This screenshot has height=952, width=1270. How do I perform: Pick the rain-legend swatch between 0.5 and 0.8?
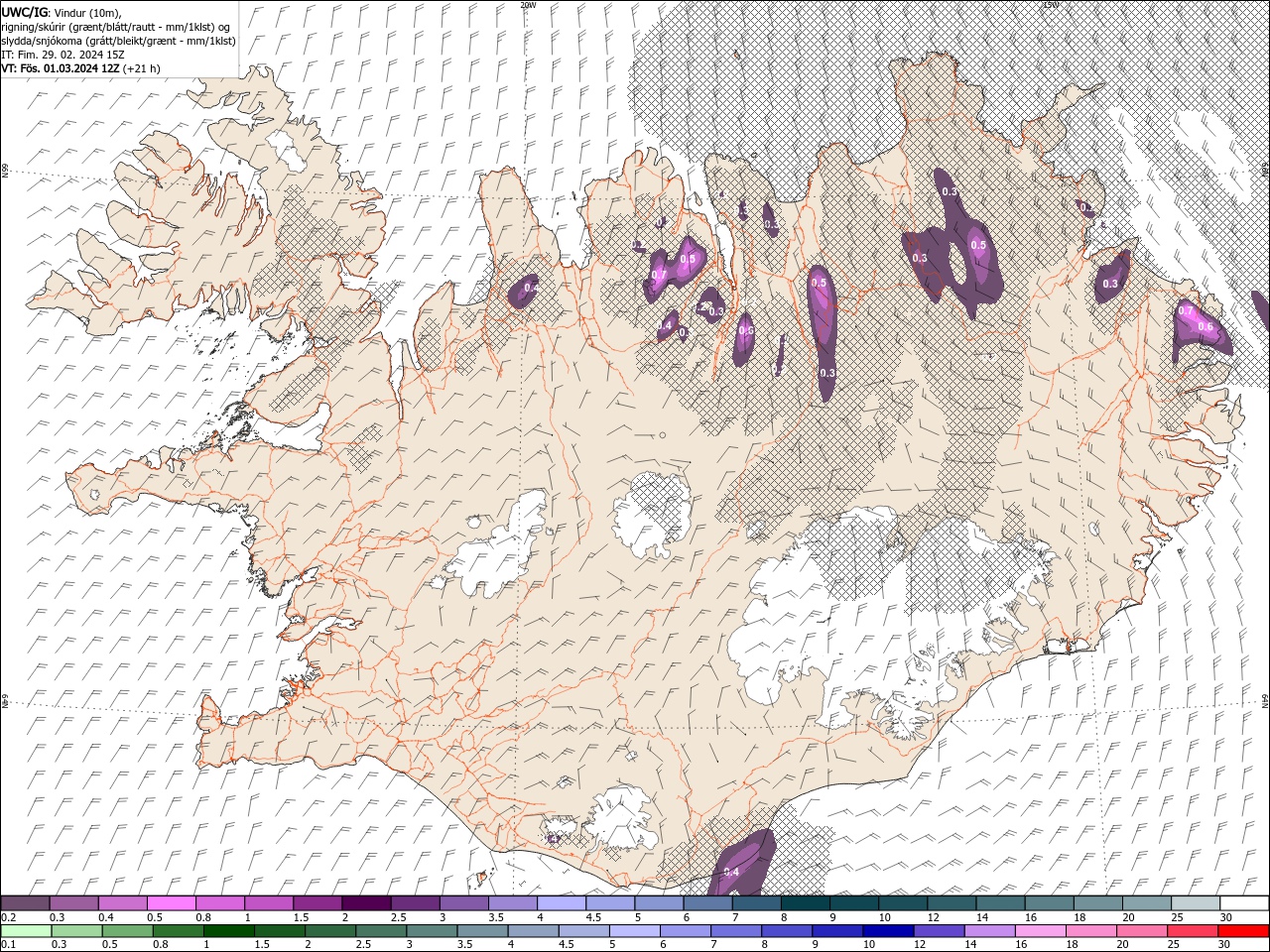127,931
